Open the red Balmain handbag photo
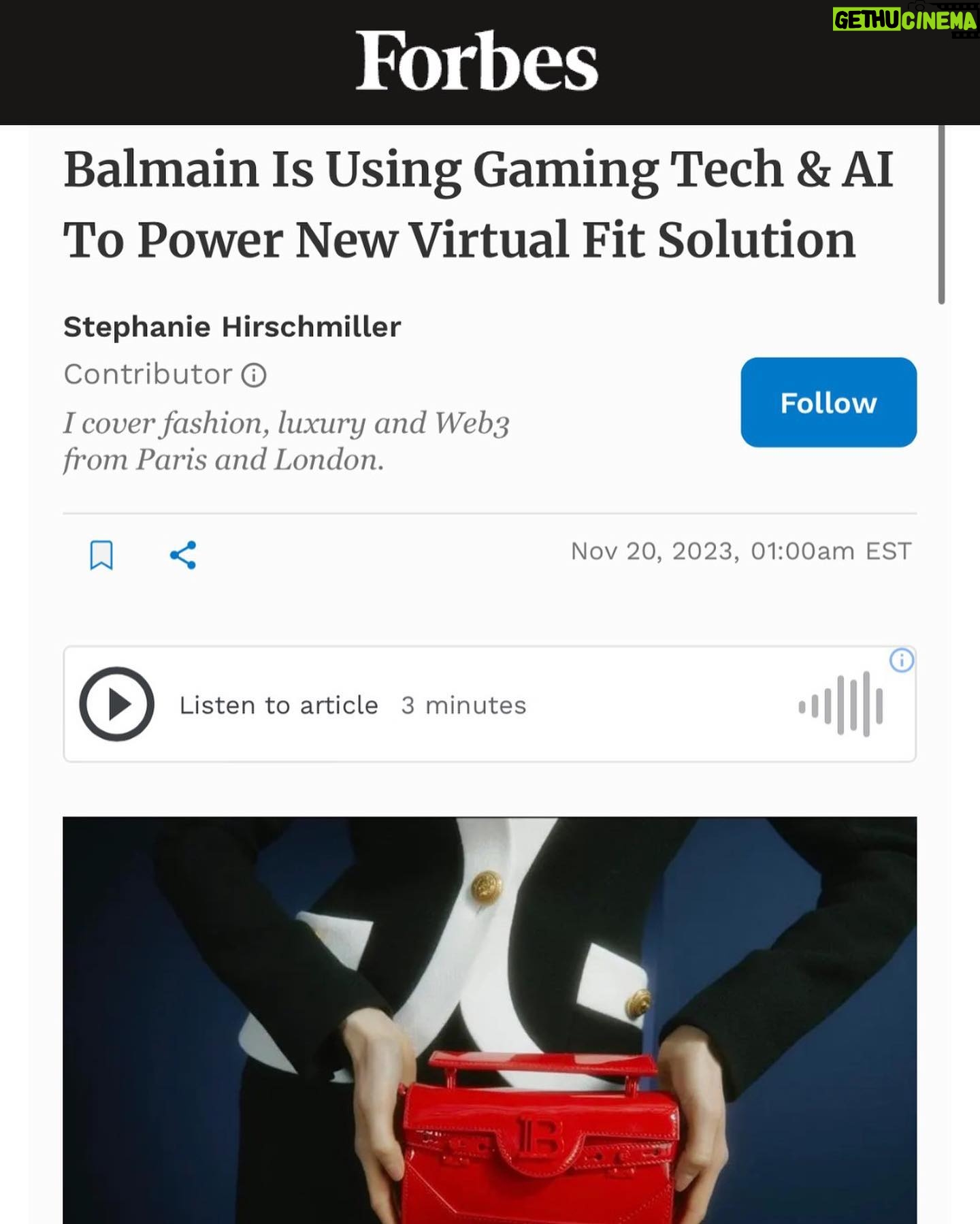The image size is (980, 1224). point(489,1020)
